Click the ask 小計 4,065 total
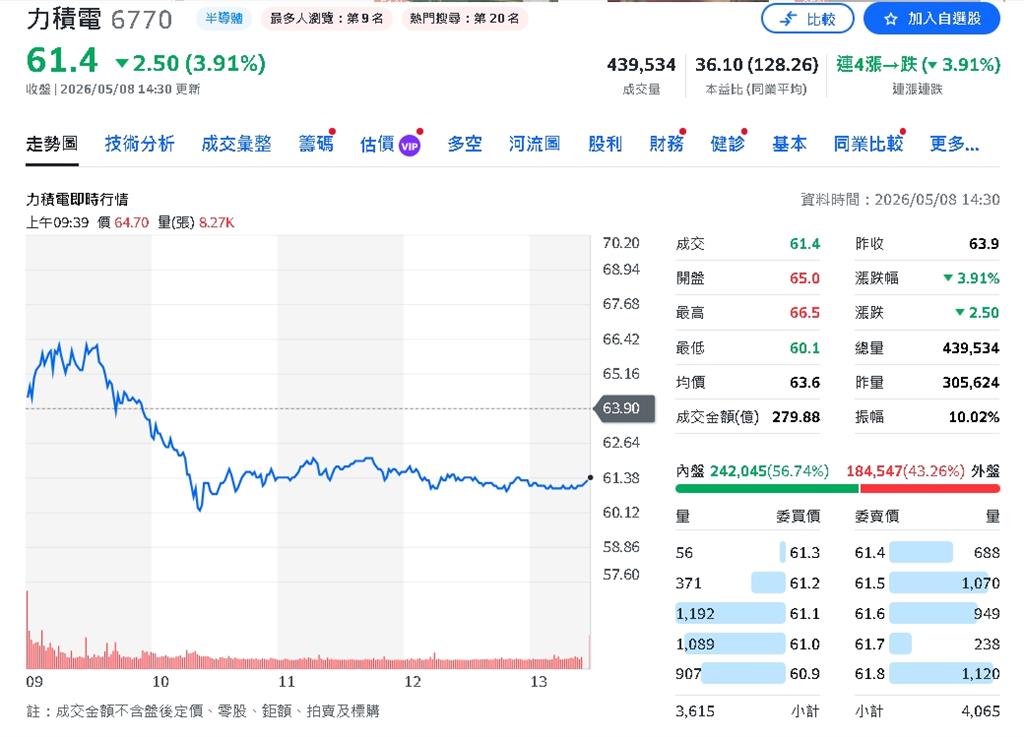Viewport: 1024px width, 737px height. (x=980, y=711)
